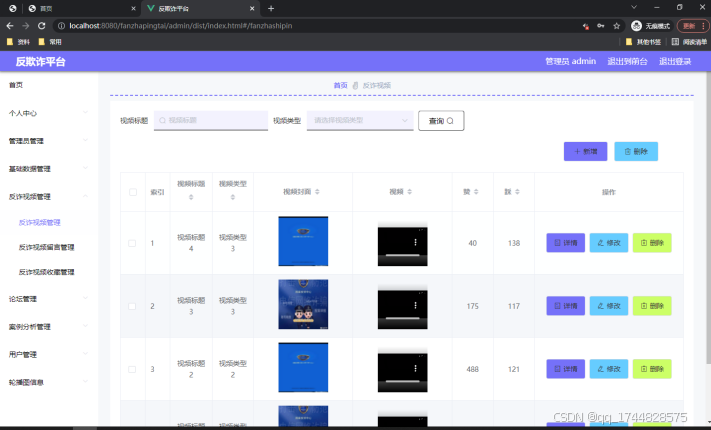Click the key password icon in address bar
This screenshot has height=430, width=711.
tap(601, 26)
